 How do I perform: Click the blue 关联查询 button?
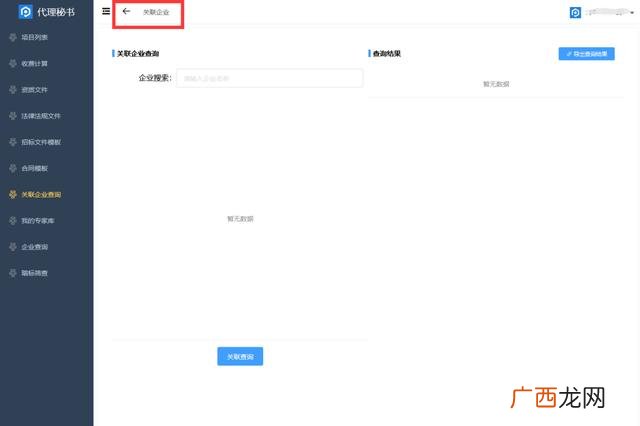(x=240, y=357)
